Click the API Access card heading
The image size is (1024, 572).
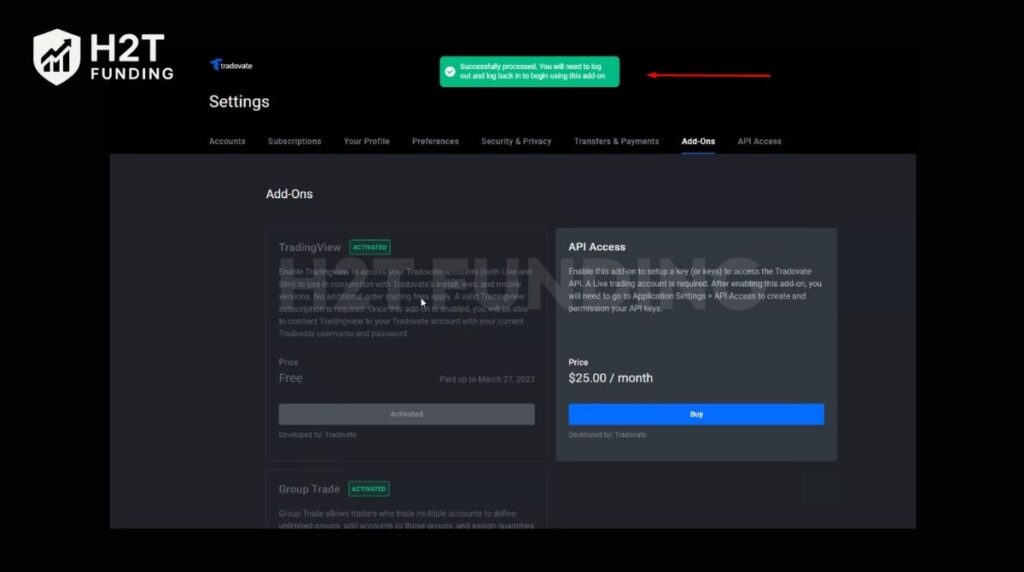[x=597, y=247]
